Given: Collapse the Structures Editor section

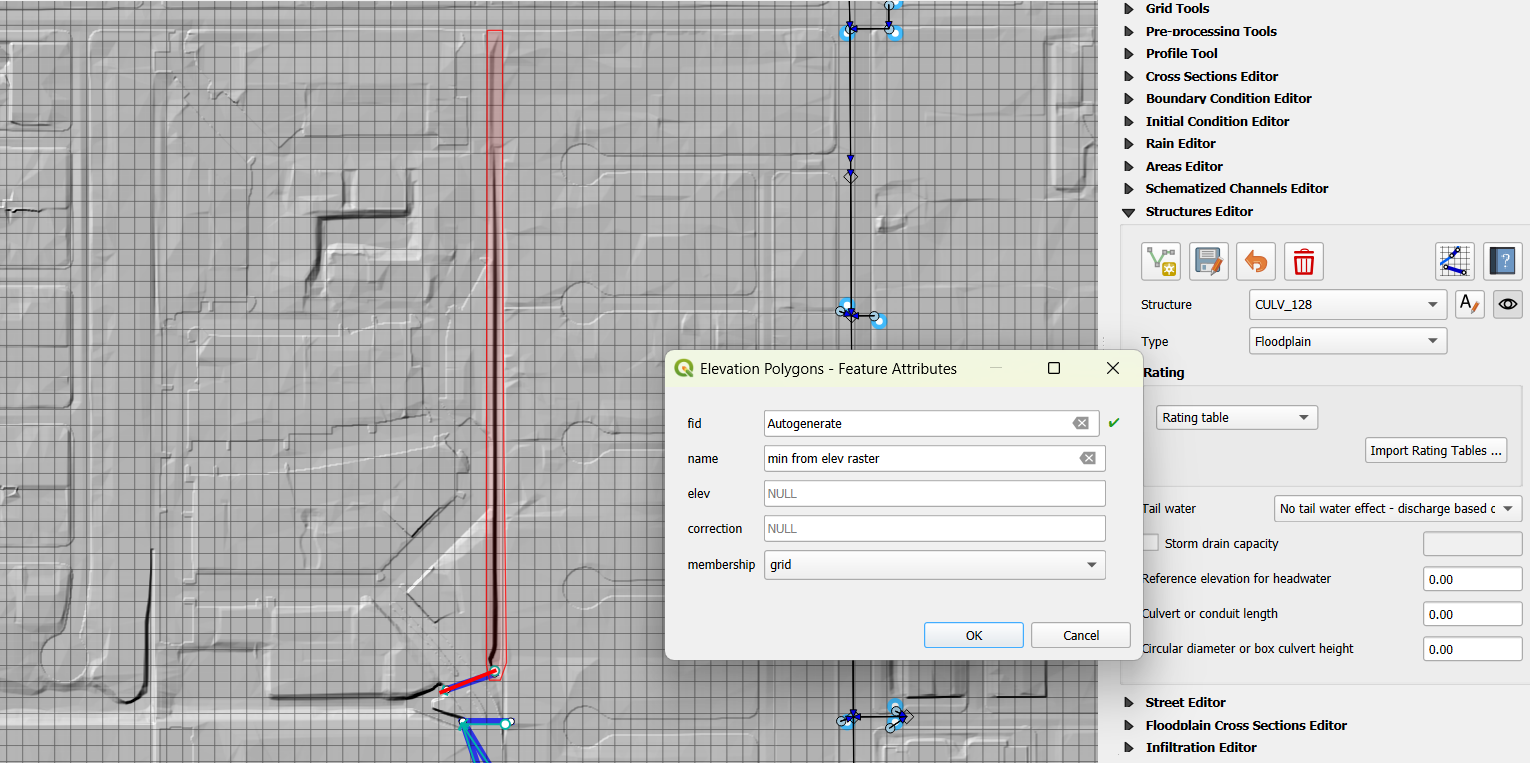Looking at the screenshot, I should 1128,212.
